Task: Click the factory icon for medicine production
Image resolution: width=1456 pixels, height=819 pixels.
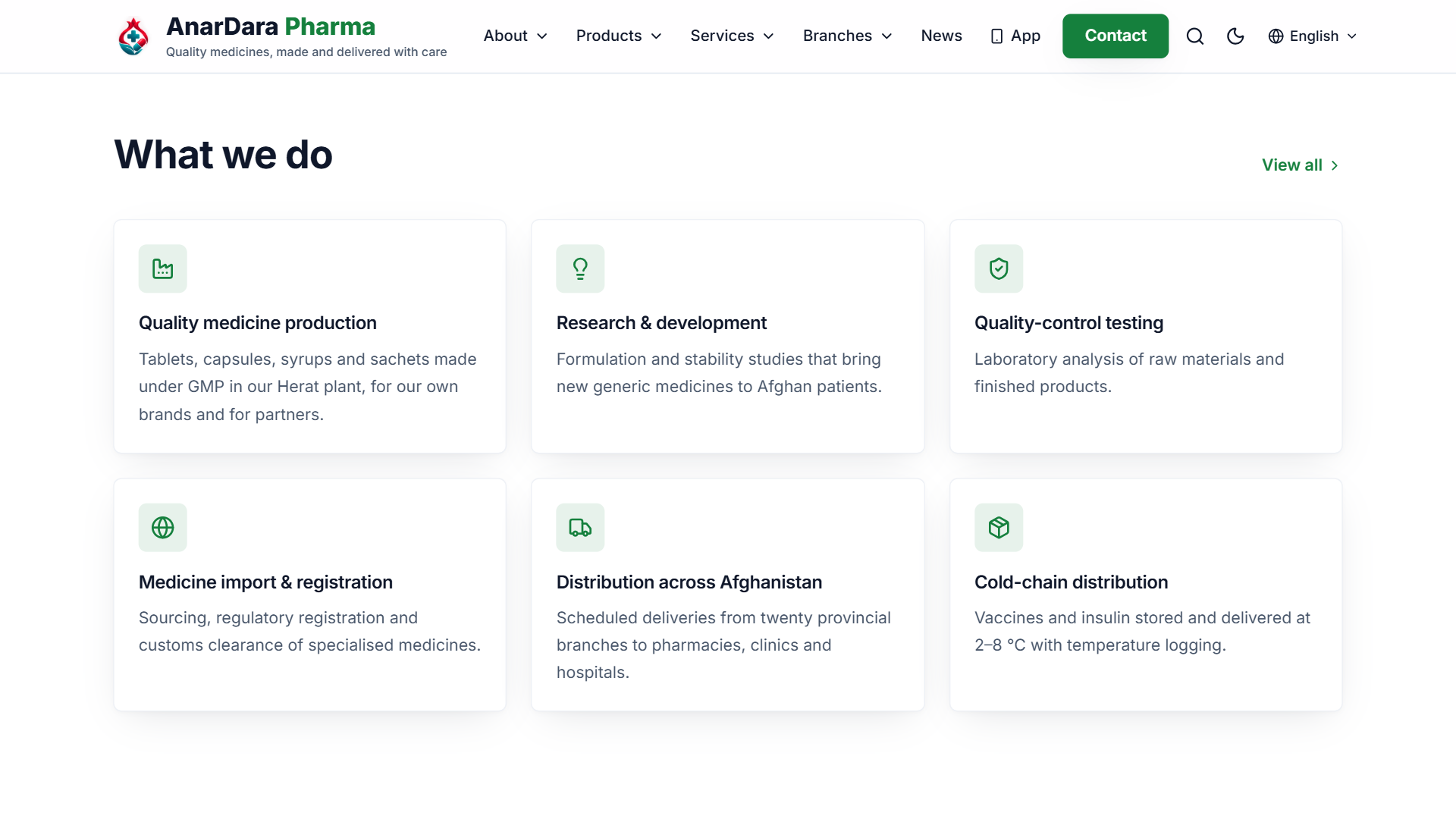Action: (x=162, y=268)
